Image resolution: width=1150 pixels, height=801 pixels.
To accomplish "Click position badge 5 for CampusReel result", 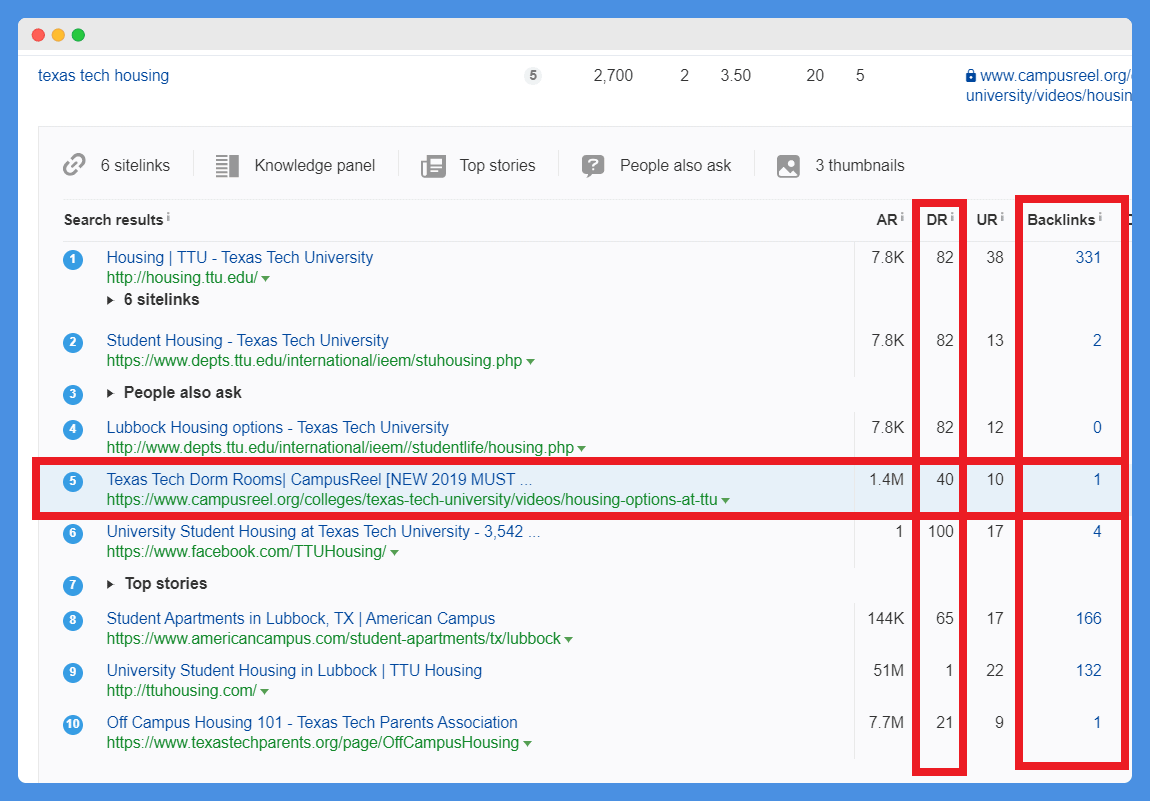I will (x=73, y=482).
